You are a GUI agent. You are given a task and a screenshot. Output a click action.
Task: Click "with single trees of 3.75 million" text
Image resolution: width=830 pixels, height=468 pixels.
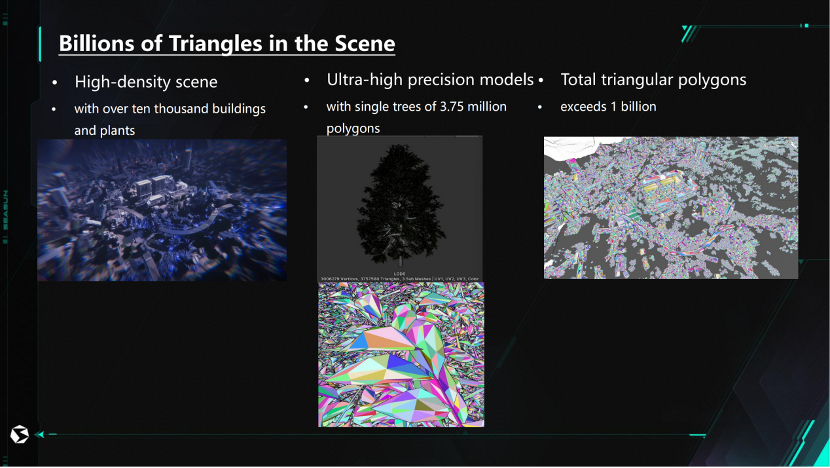tap(417, 106)
